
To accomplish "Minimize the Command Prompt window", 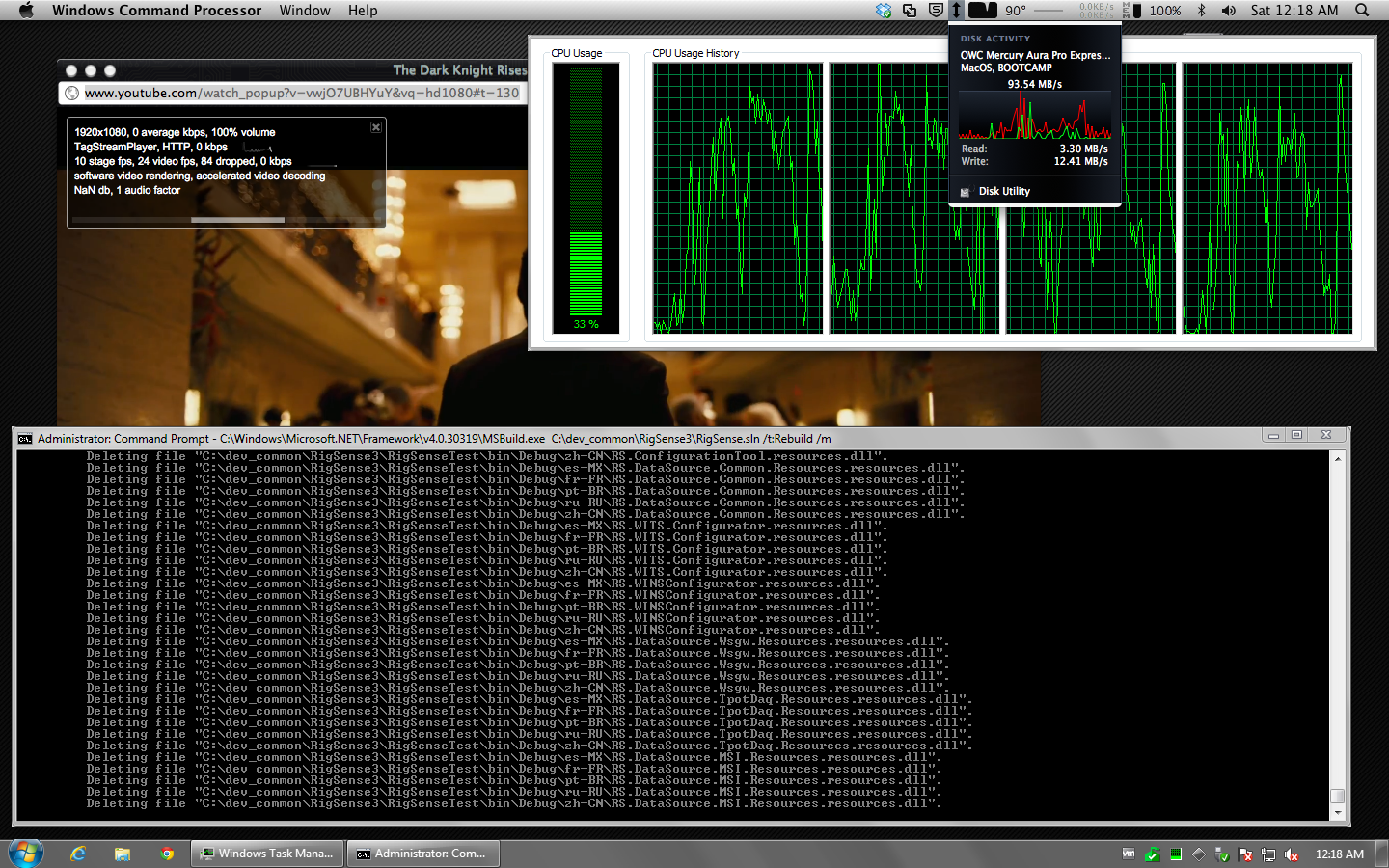I will coord(1273,435).
